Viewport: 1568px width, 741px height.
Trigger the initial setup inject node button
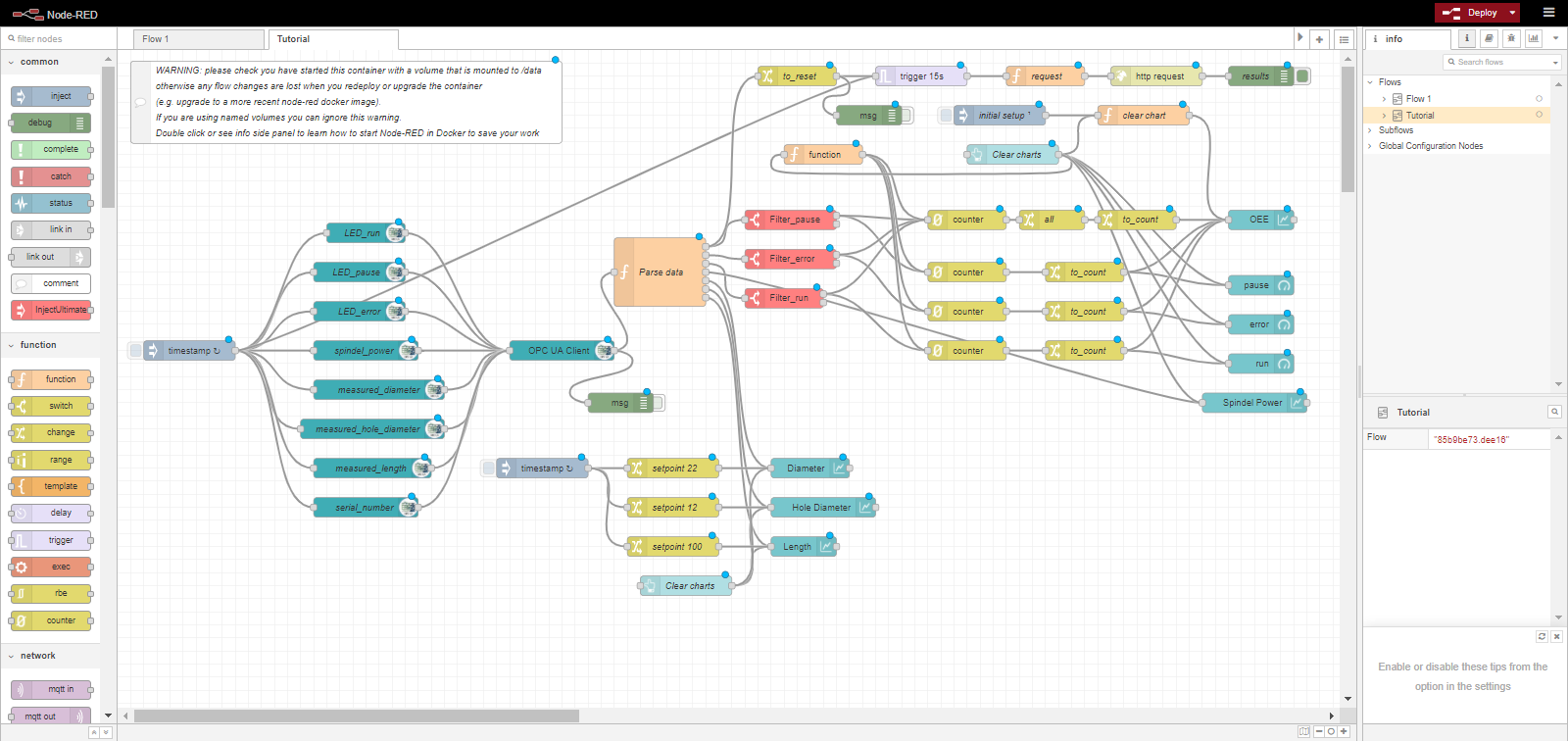point(946,116)
